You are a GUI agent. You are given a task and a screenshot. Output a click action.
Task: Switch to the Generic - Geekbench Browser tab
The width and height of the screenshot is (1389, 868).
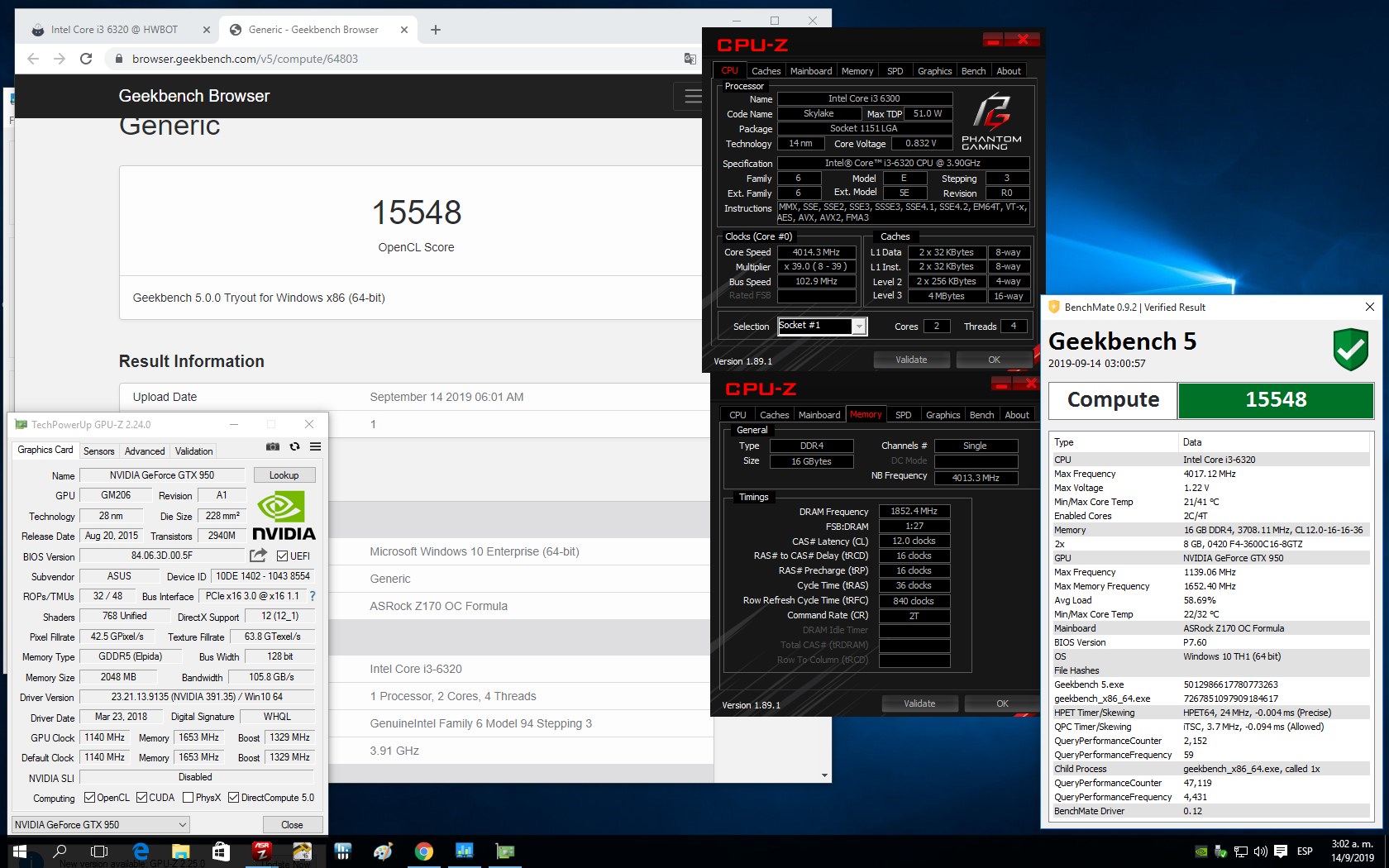[x=318, y=30]
